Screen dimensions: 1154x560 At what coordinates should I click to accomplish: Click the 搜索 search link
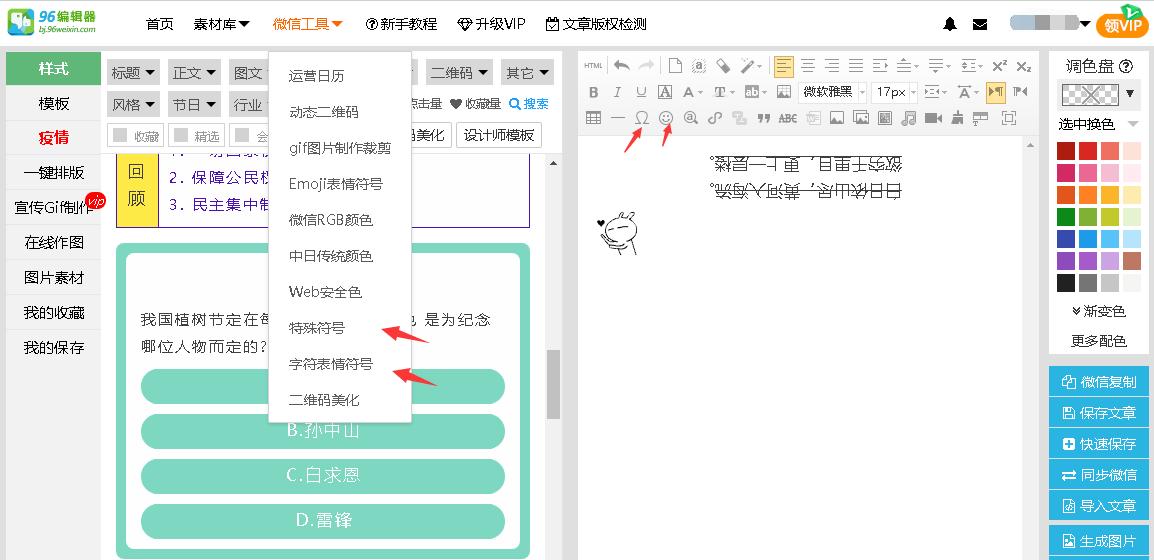pyautogui.click(x=528, y=104)
